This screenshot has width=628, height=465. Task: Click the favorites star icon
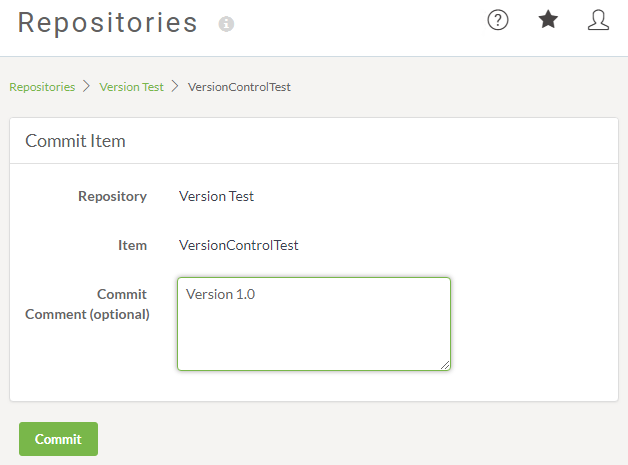548,20
